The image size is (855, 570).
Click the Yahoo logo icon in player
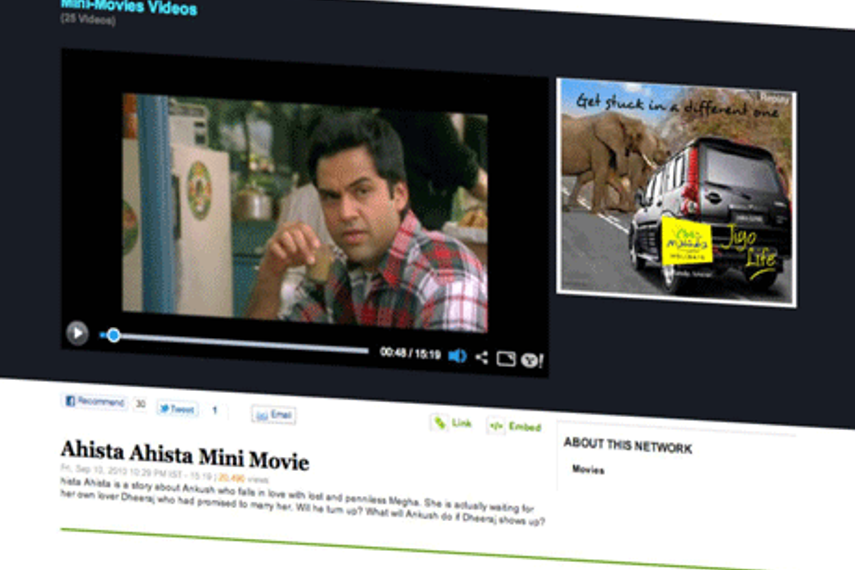pos(531,361)
